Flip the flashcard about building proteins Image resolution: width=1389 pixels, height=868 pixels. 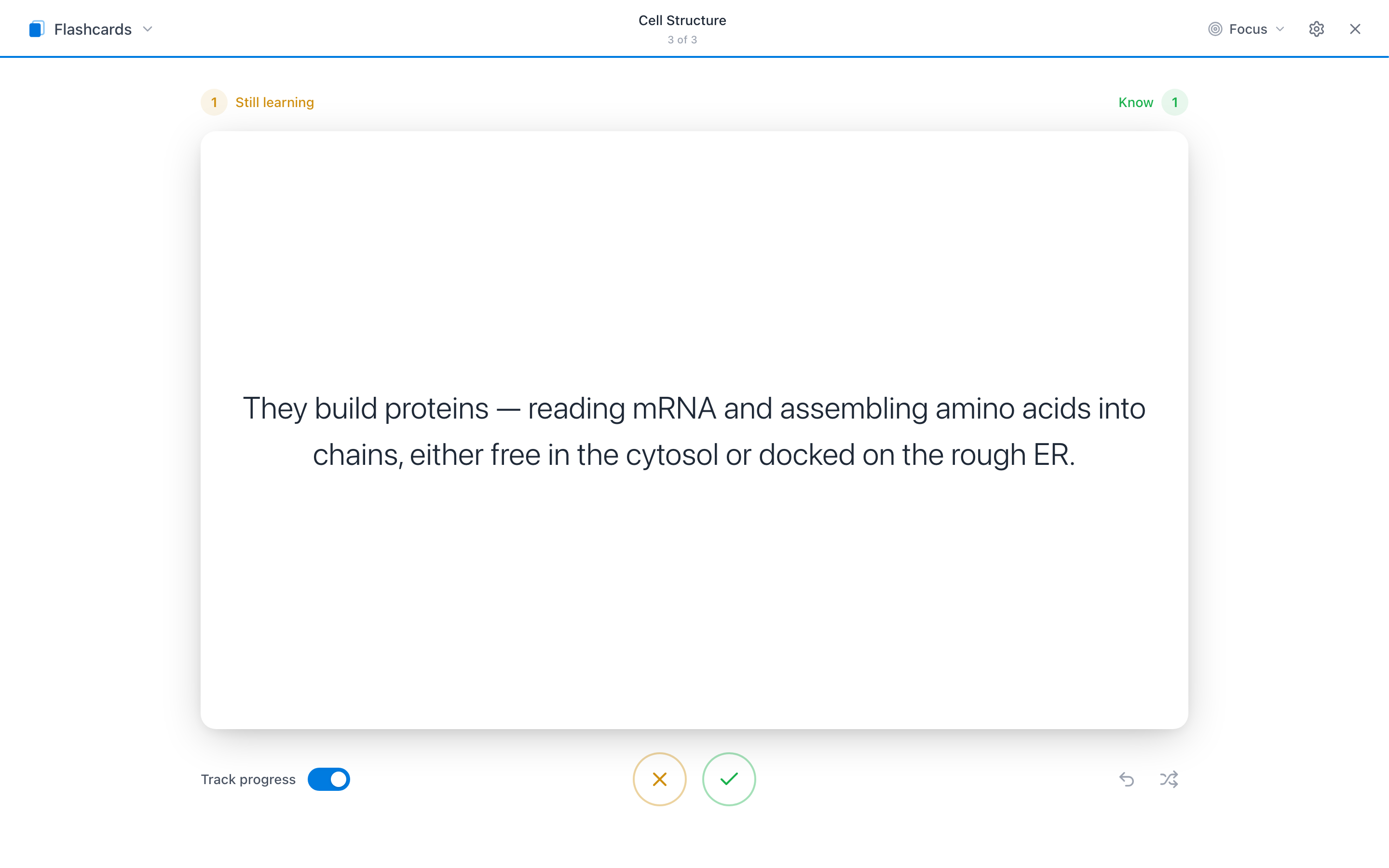694,430
